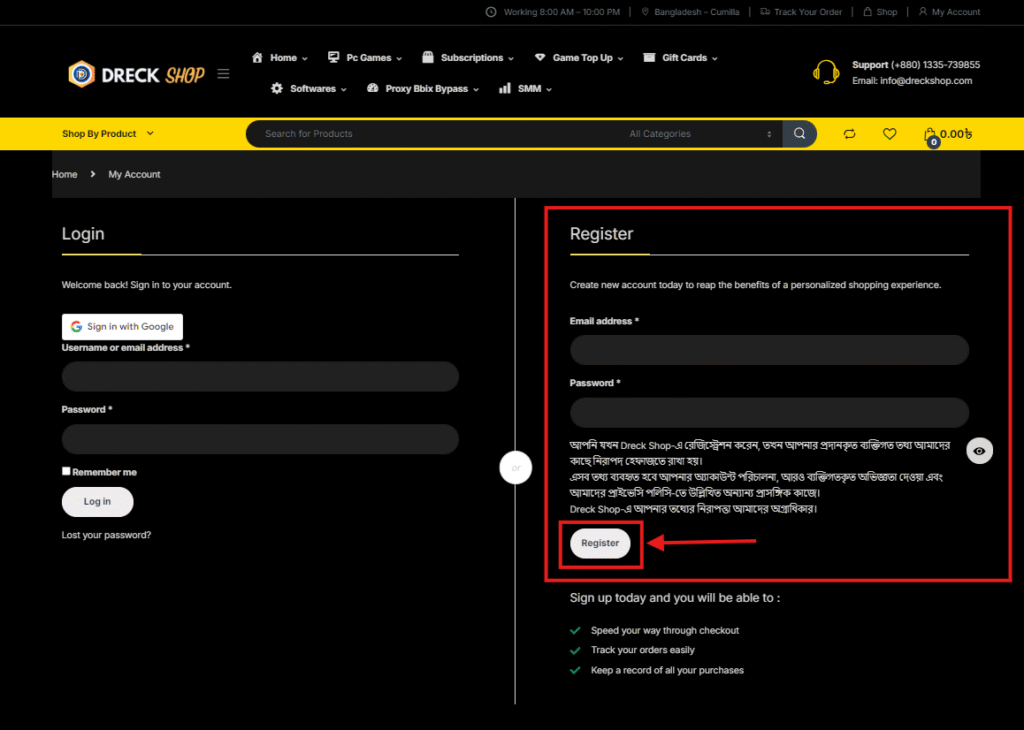The width and height of the screenshot is (1024, 730).
Task: Expand the Game Top Up menu chevron
Action: pyautogui.click(x=620, y=59)
